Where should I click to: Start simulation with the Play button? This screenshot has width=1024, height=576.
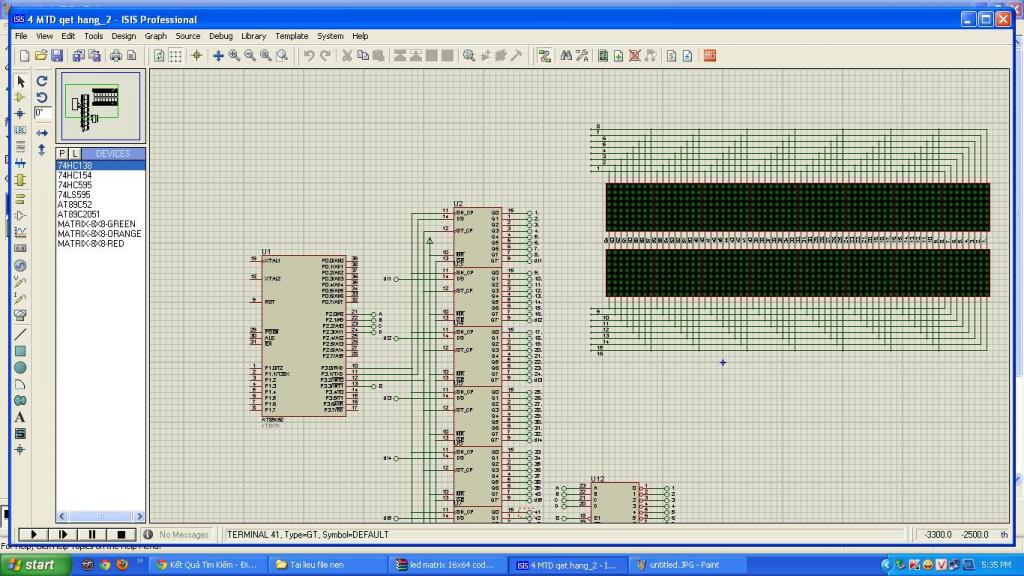34,535
